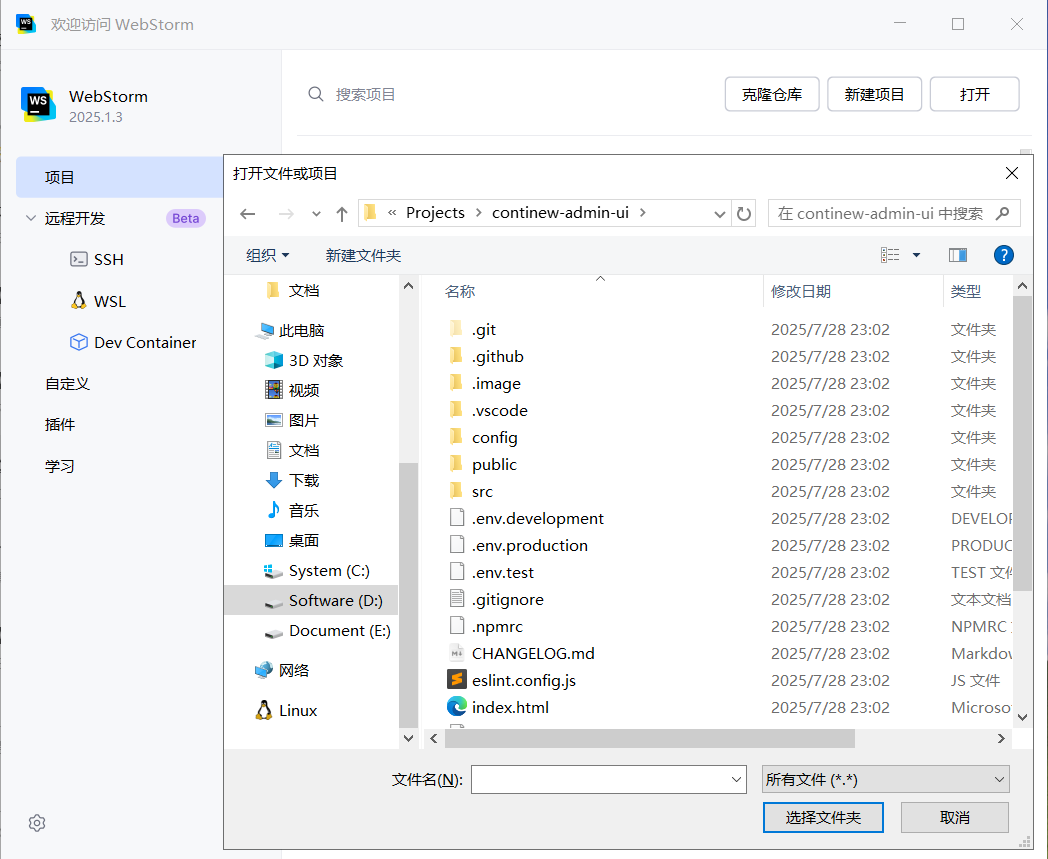Open the 组织 dropdown menu
Image resolution: width=1048 pixels, height=859 pixels.
267,255
